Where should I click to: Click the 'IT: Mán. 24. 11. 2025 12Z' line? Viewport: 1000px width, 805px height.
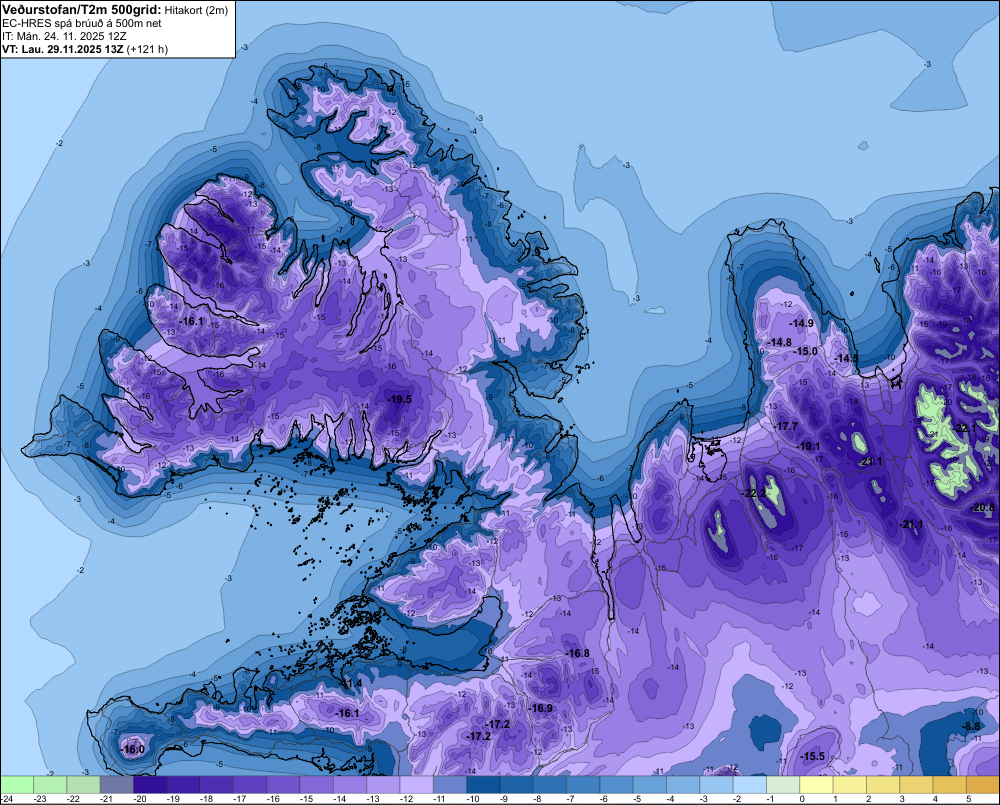(x=62, y=36)
